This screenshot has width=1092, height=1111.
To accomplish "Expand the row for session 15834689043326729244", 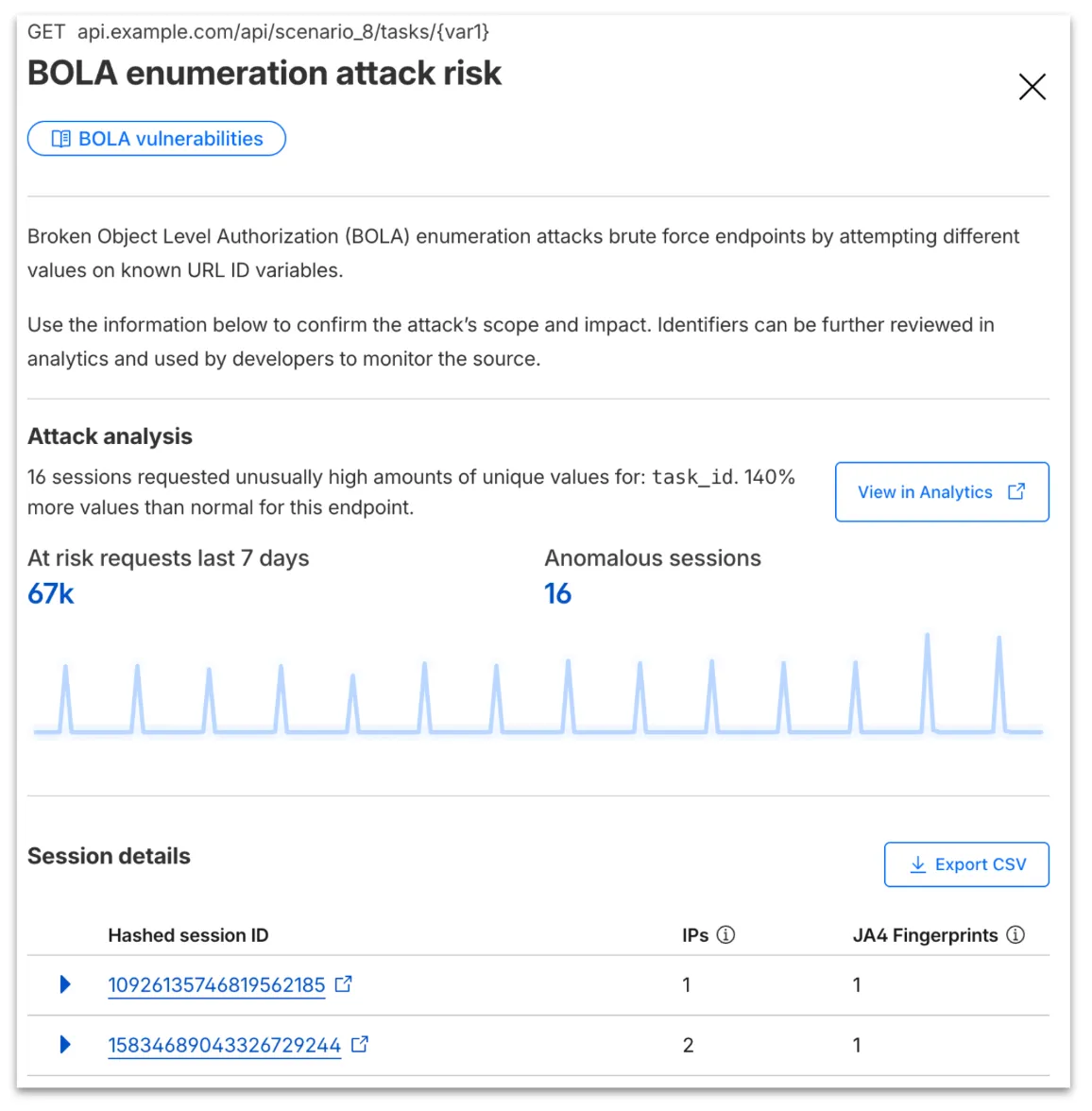I will (x=64, y=1044).
